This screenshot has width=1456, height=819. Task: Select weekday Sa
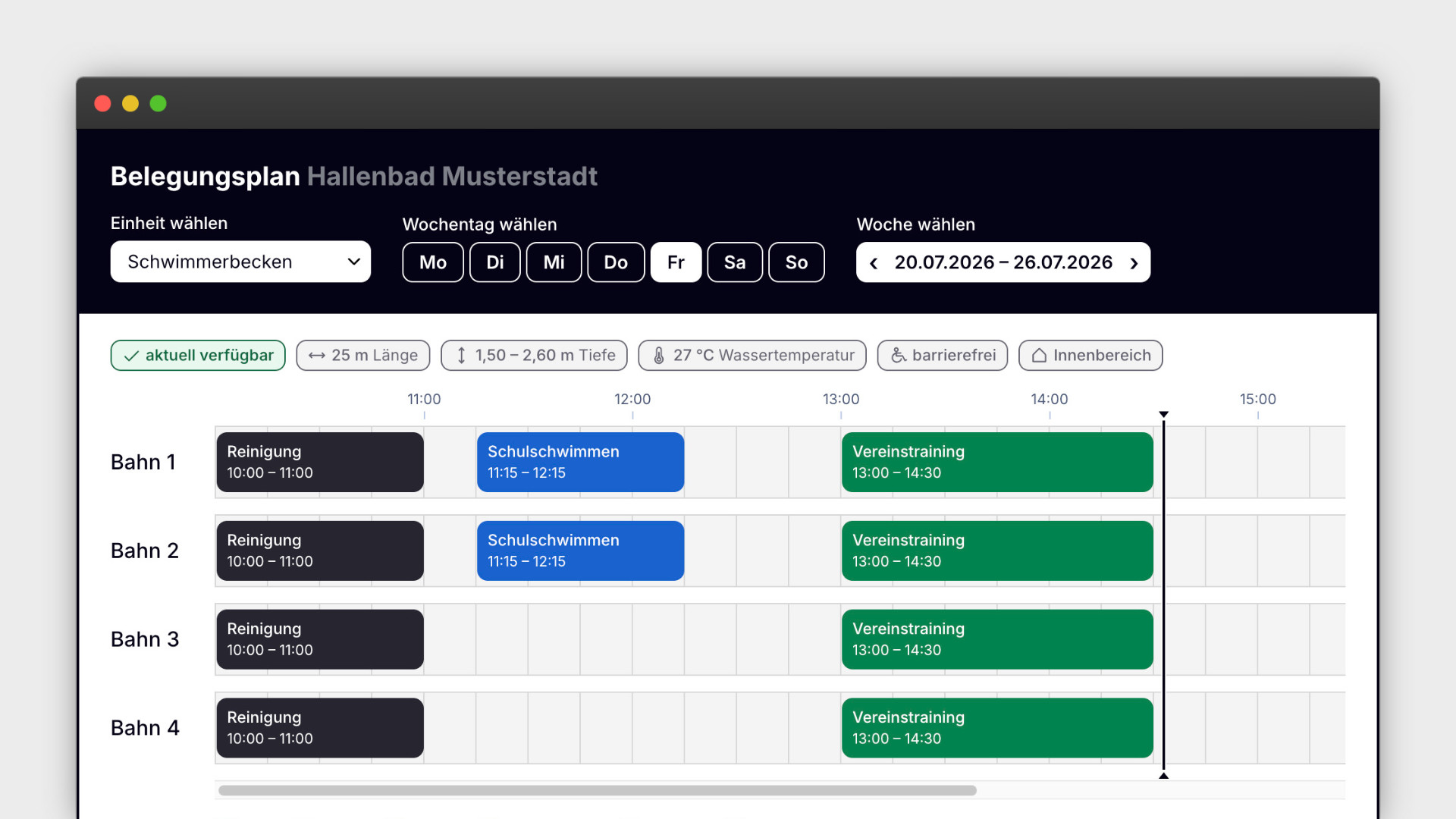tap(735, 262)
